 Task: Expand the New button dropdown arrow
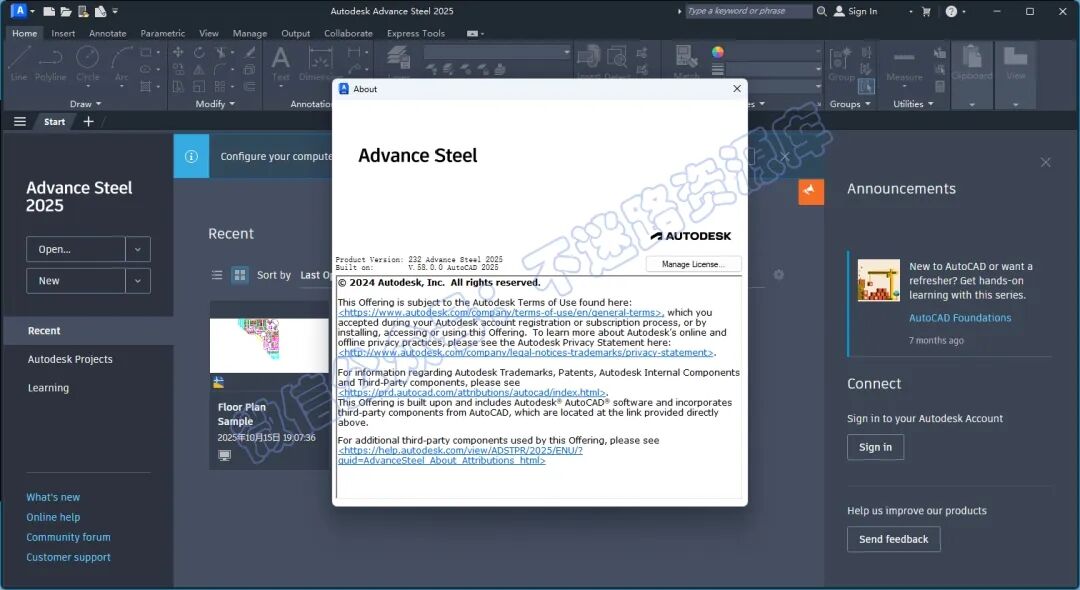[138, 280]
